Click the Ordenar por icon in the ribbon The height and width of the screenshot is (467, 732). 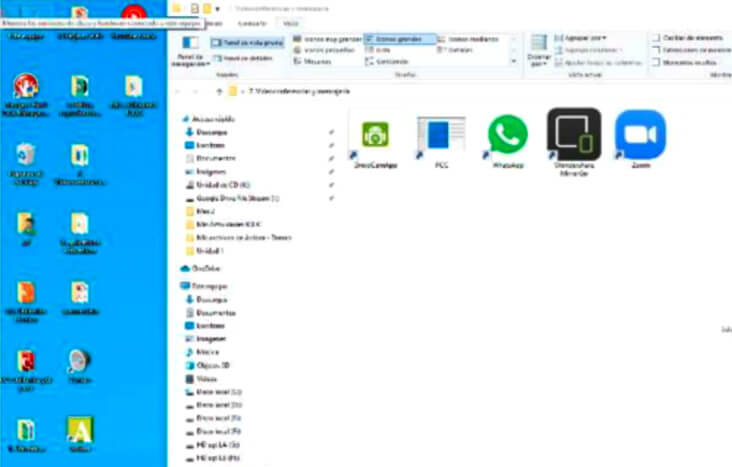tap(539, 43)
